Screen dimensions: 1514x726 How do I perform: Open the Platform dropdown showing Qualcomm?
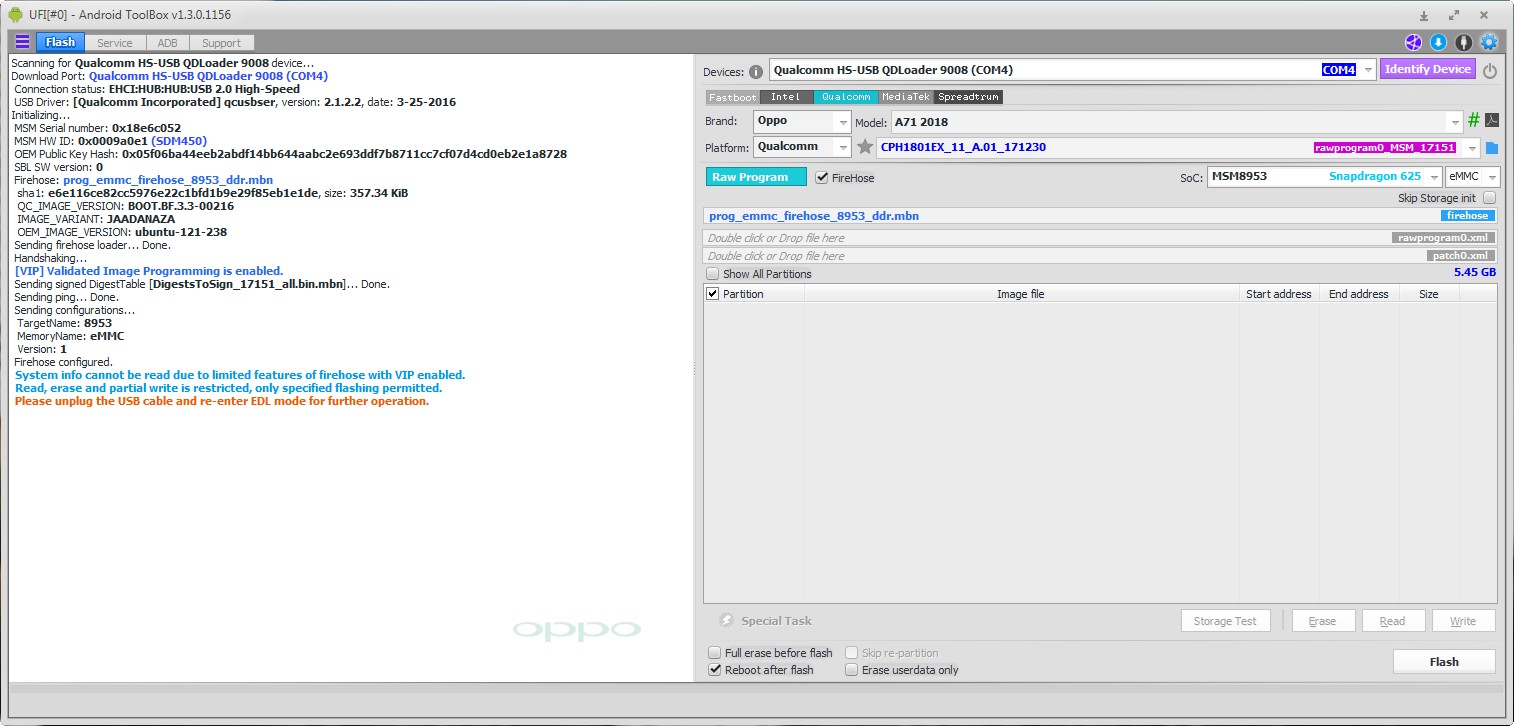coord(843,147)
